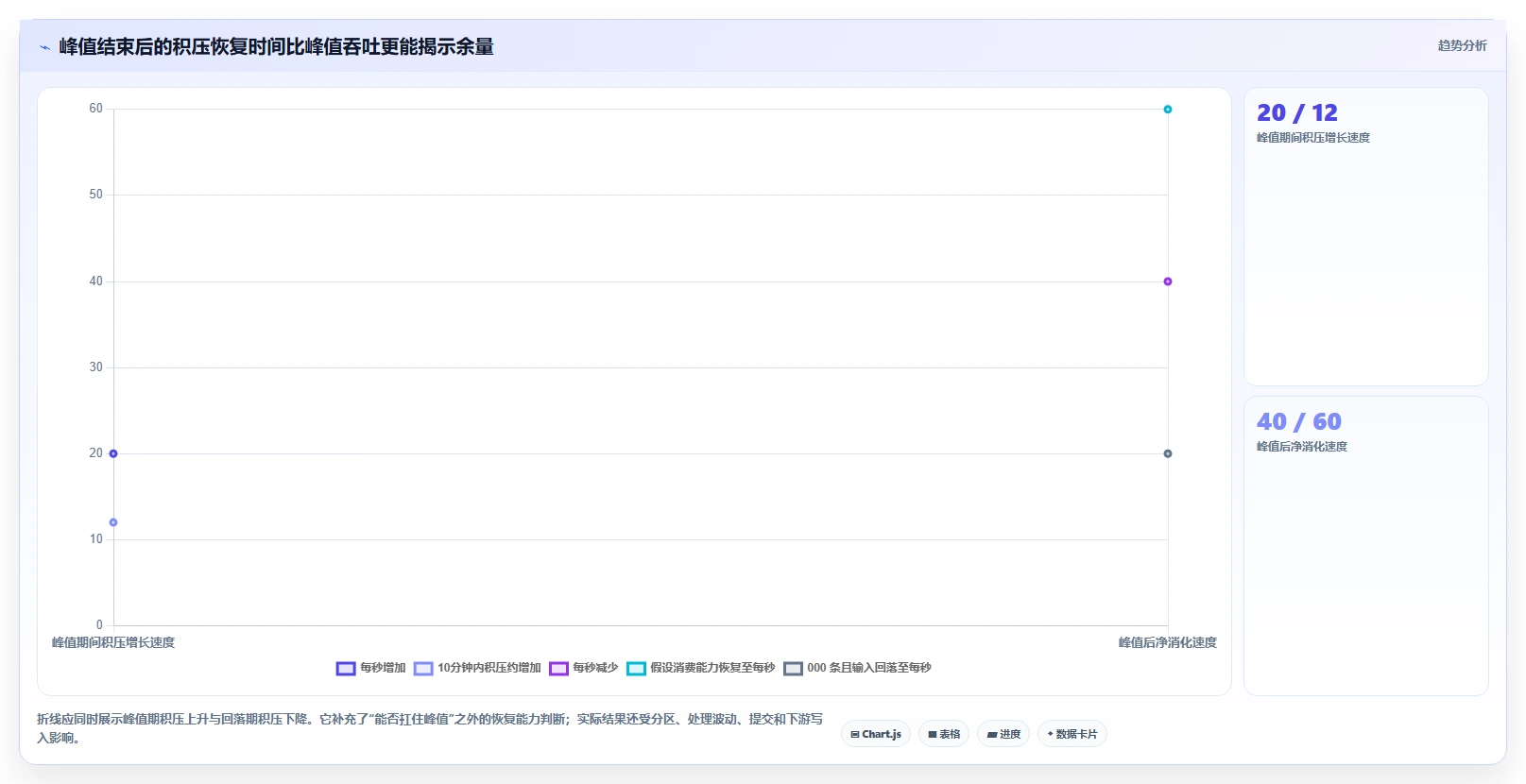
Task: Select the purple data point at 40
Action: click(x=1168, y=281)
